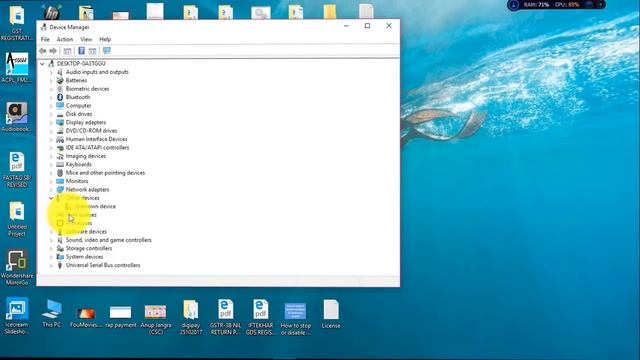The width and height of the screenshot is (640, 360).
Task: Click the Bluetooth logo icon
Action: 60,97
